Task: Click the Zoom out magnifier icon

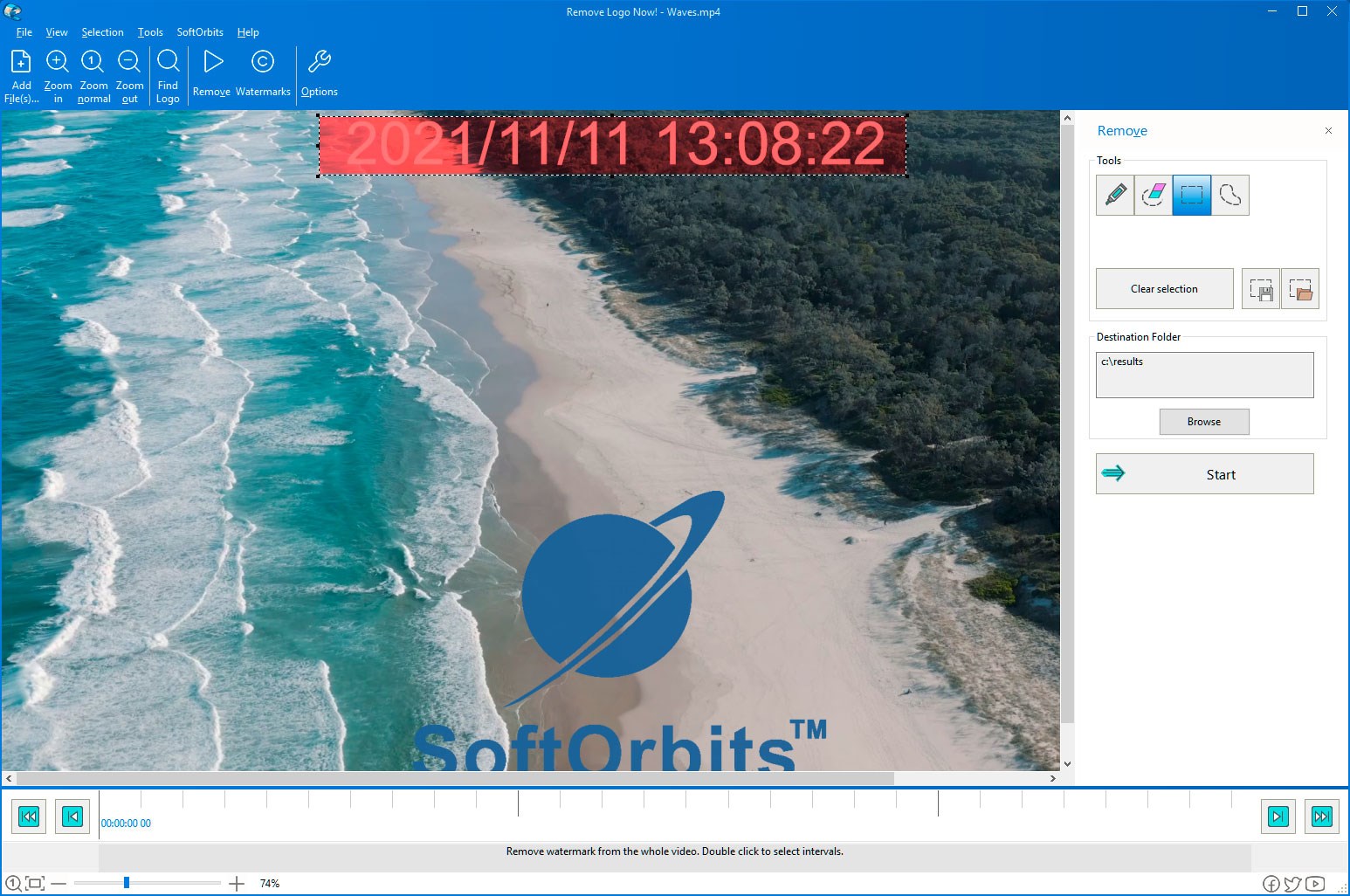Action: [129, 62]
